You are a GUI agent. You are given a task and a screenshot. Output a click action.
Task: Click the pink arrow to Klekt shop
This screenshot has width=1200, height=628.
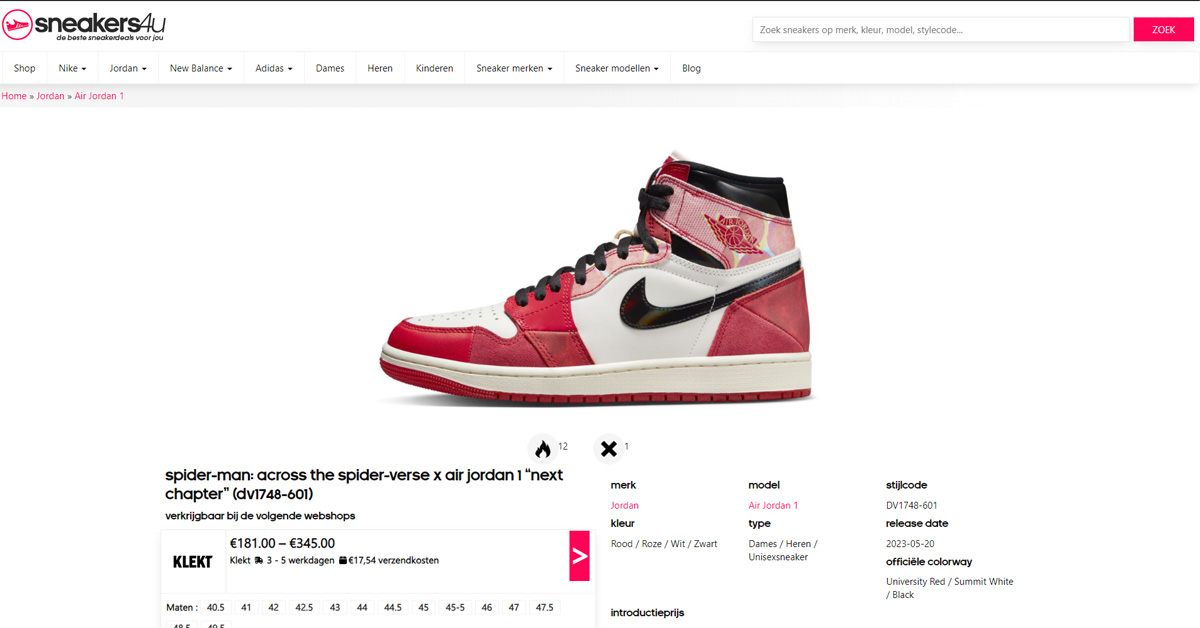pyautogui.click(x=579, y=556)
